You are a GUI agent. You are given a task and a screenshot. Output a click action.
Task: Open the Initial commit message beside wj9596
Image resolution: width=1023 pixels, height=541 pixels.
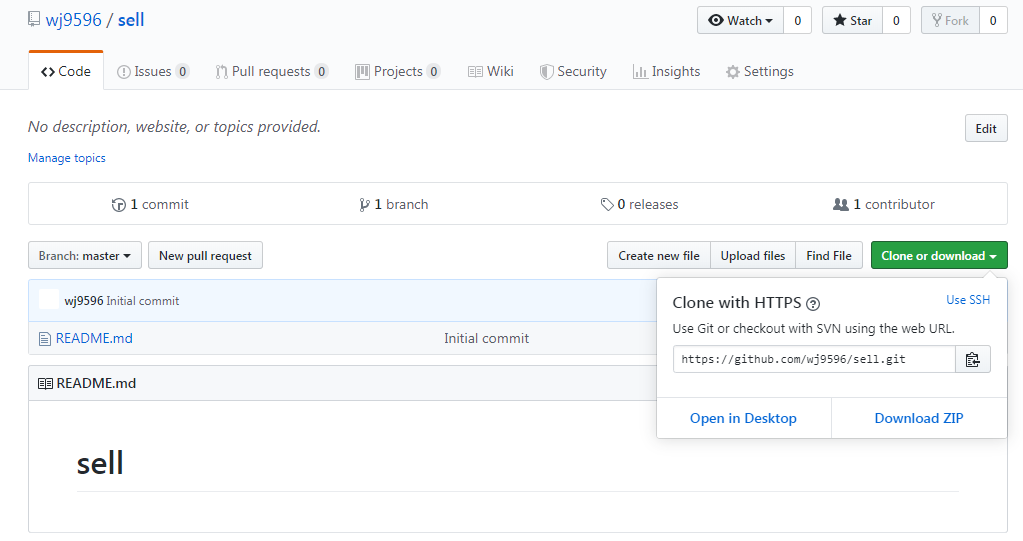click(x=143, y=301)
